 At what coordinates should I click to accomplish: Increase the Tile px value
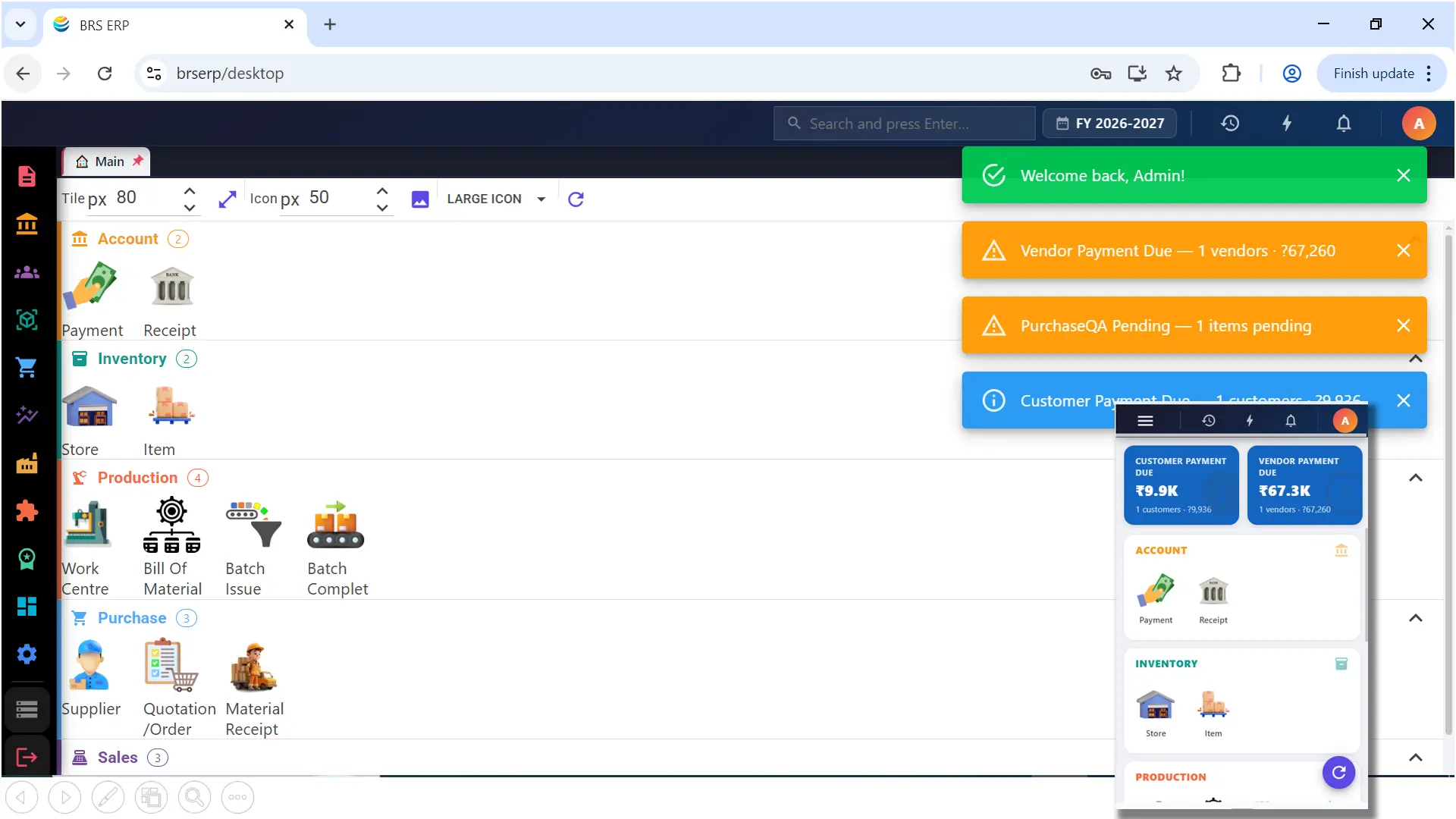[x=190, y=191]
